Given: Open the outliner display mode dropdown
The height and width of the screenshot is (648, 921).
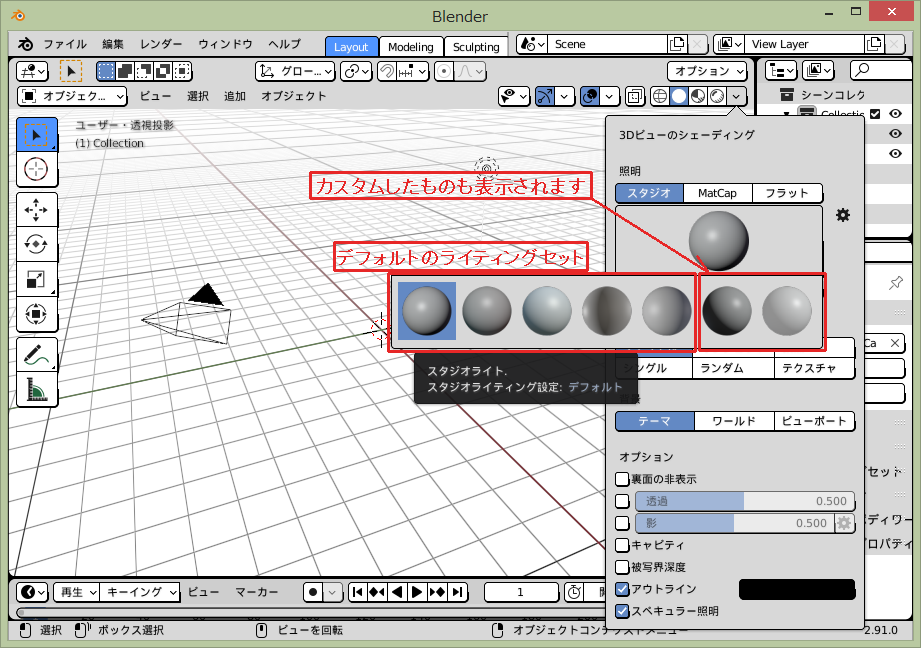Looking at the screenshot, I should (x=781, y=70).
